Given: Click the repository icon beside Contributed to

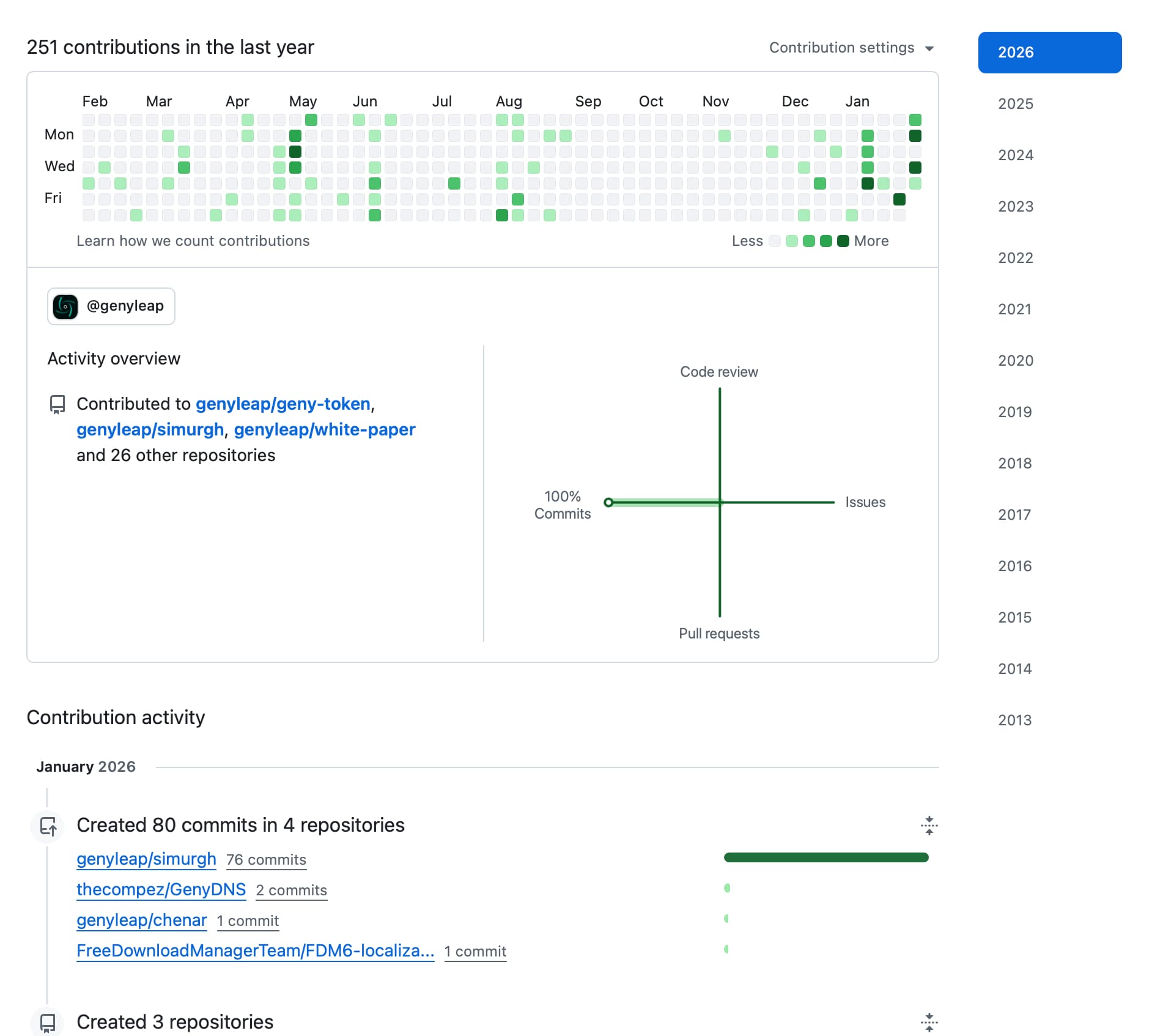Looking at the screenshot, I should click(57, 404).
